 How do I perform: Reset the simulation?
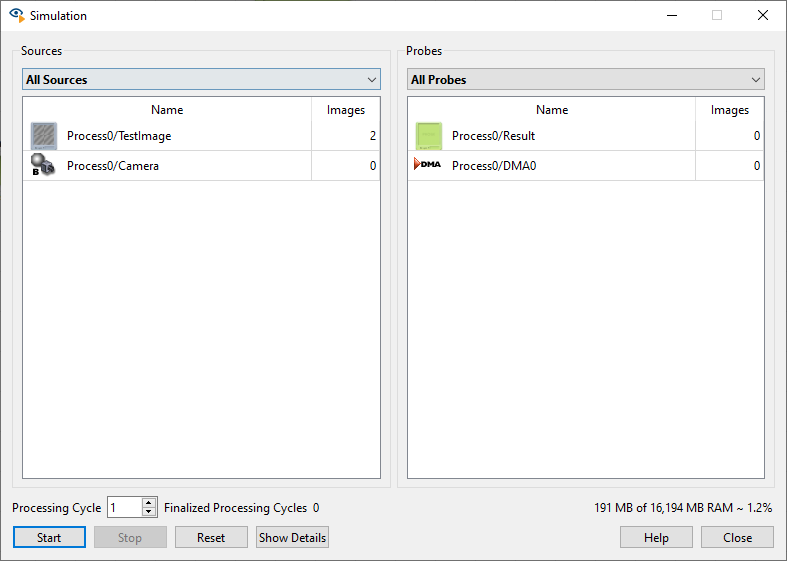click(211, 537)
